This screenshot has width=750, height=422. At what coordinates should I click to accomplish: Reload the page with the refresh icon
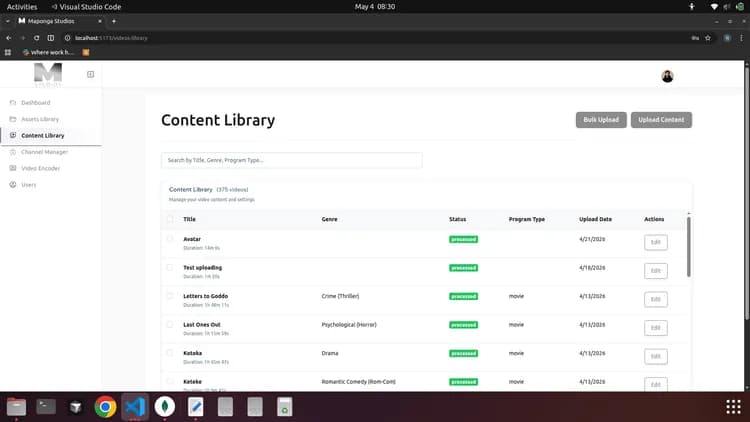click(36, 38)
